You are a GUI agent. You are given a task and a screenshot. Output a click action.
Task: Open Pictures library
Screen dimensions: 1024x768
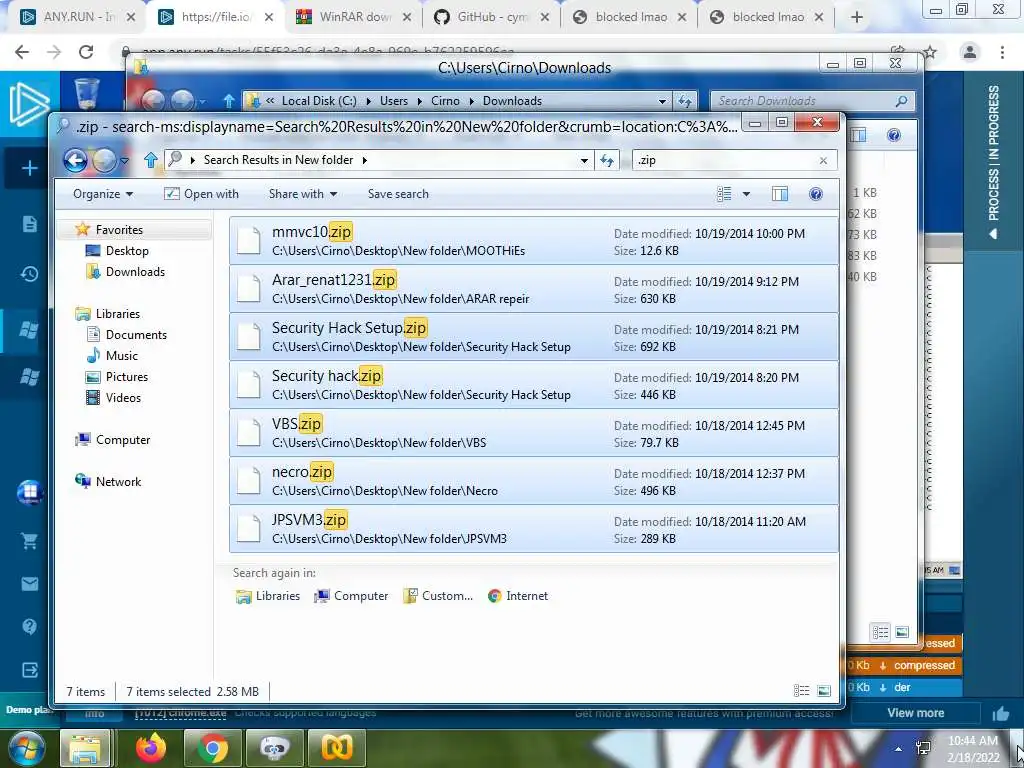point(127,377)
